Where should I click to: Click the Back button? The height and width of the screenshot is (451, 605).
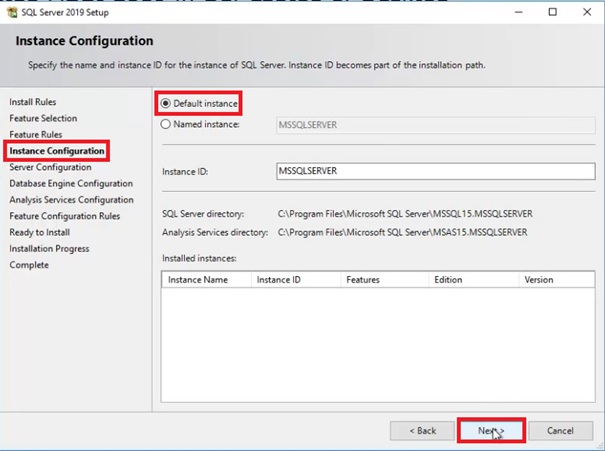[x=422, y=431]
